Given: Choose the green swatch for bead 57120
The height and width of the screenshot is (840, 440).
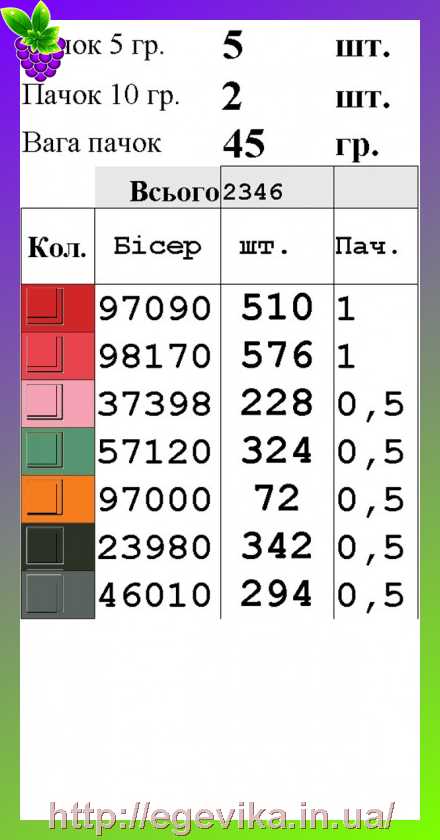Looking at the screenshot, I should coord(58,451).
